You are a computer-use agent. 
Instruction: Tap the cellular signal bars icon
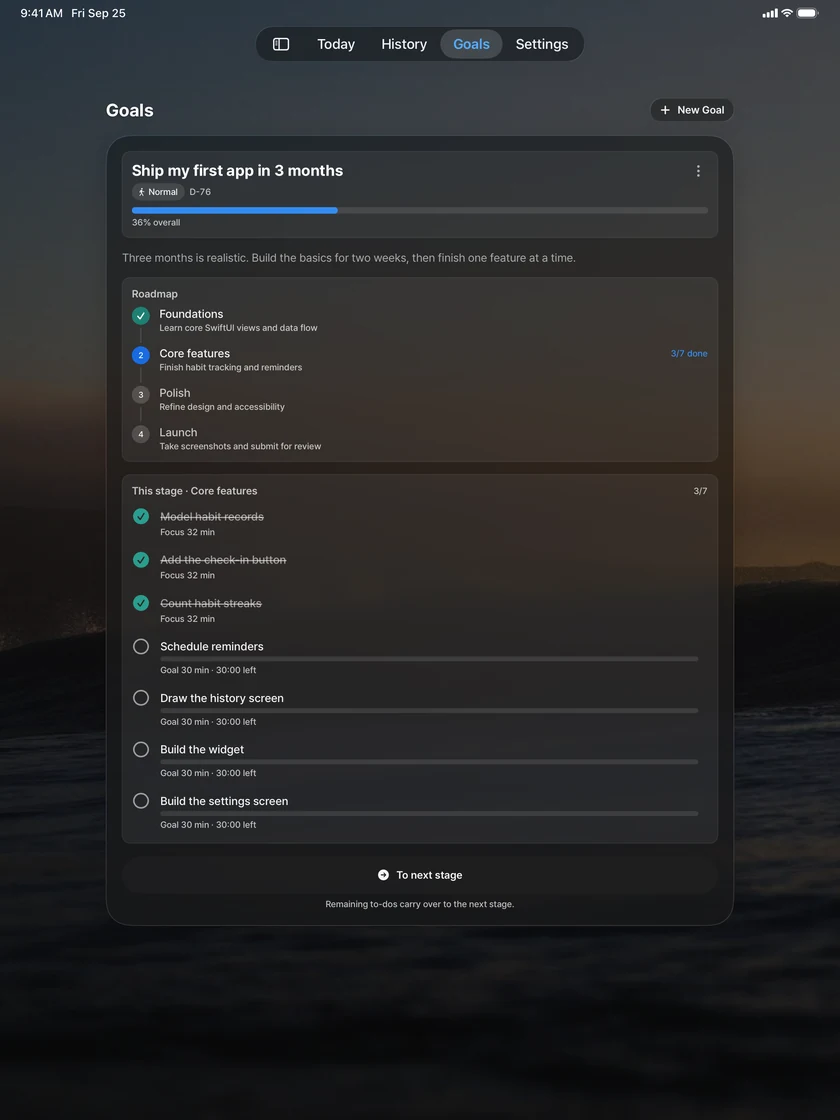pyautogui.click(x=770, y=13)
